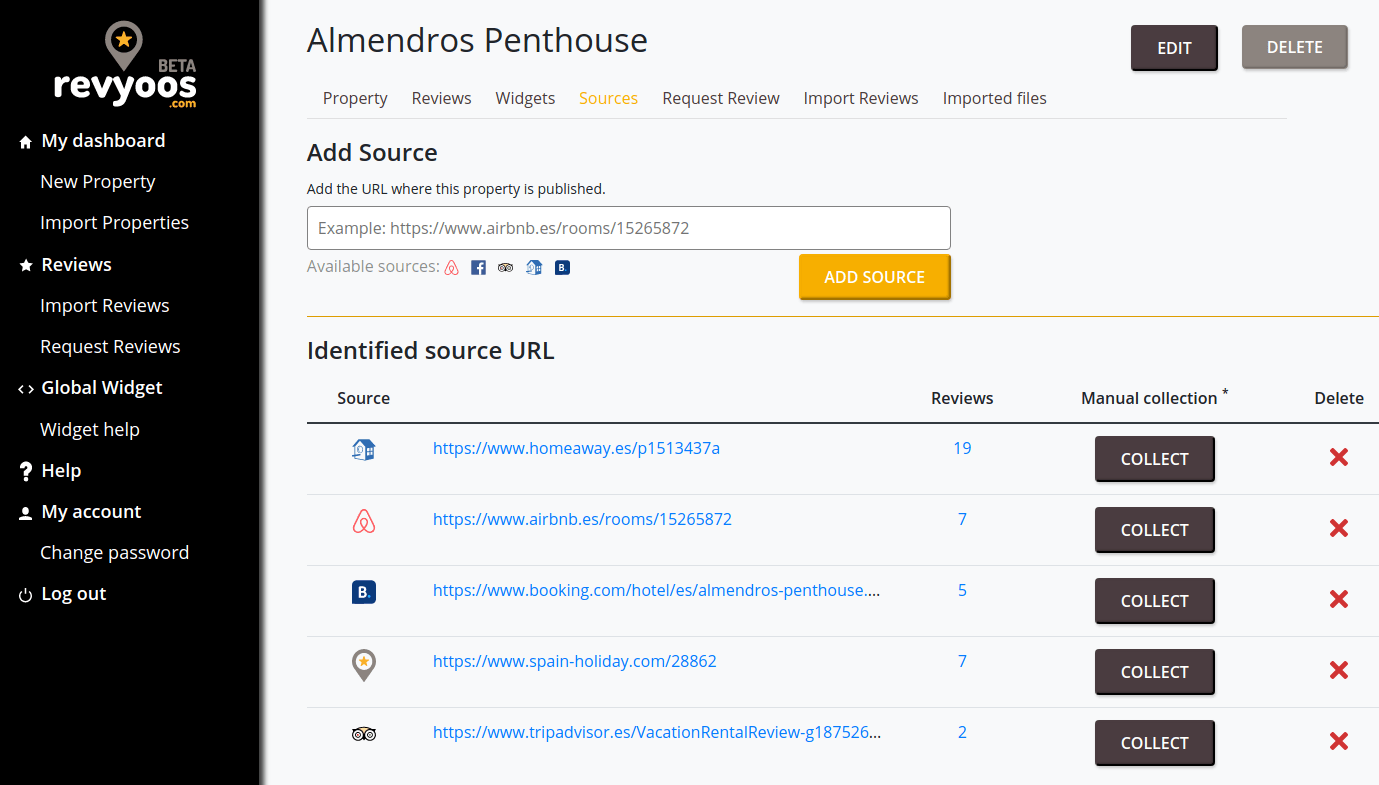Viewport: 1379px width, 785px height.
Task: Click the Edit property button
Action: (x=1174, y=48)
